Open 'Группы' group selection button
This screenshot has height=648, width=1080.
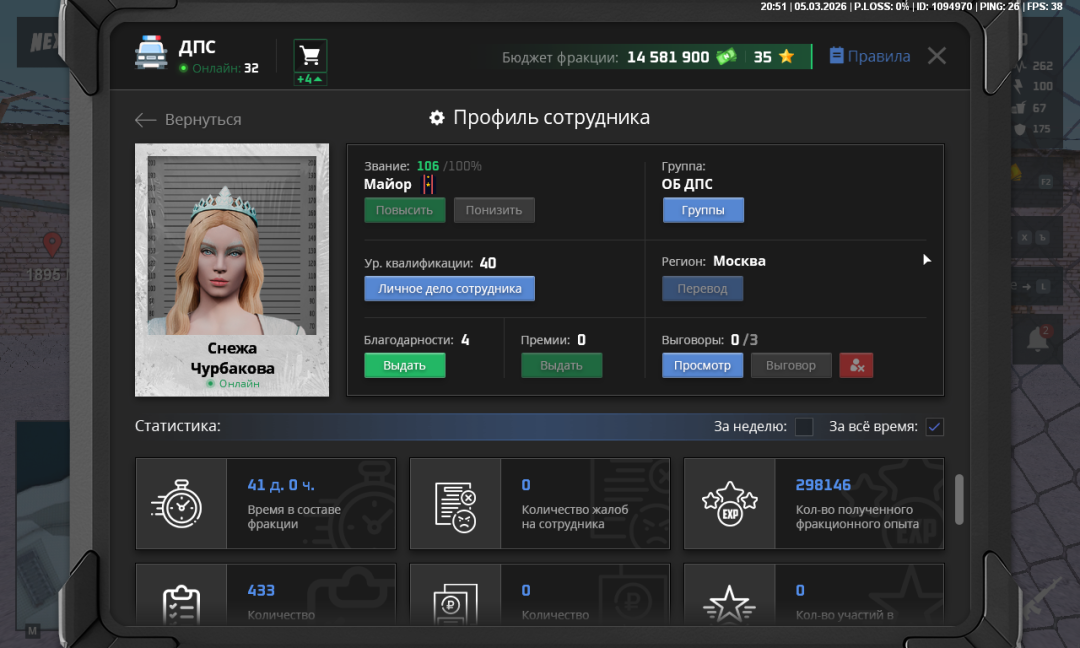(702, 210)
